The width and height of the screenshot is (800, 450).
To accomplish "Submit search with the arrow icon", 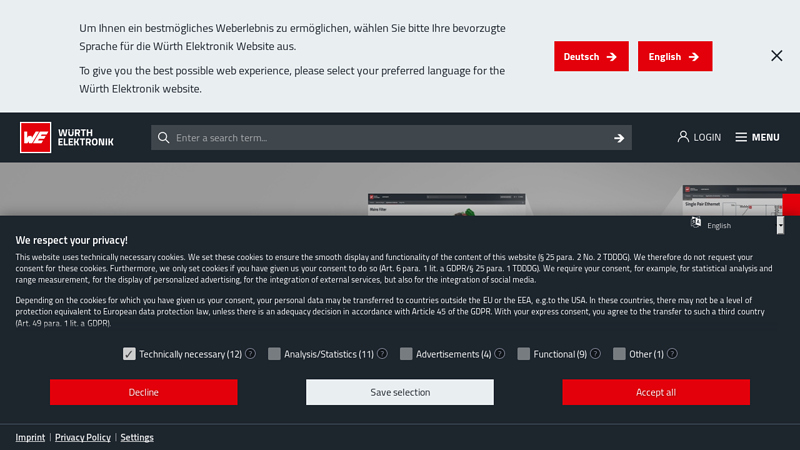I will (x=619, y=138).
